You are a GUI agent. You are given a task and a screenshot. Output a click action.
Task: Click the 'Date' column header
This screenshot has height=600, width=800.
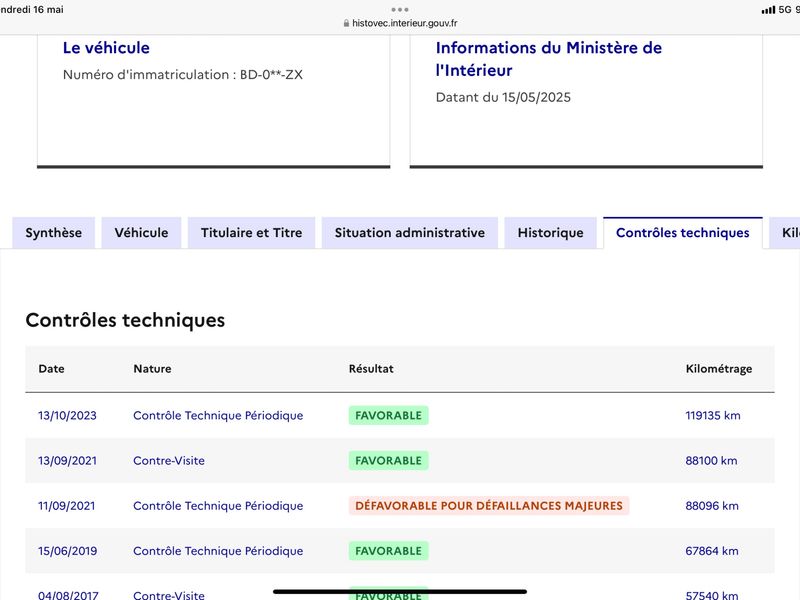click(x=52, y=369)
